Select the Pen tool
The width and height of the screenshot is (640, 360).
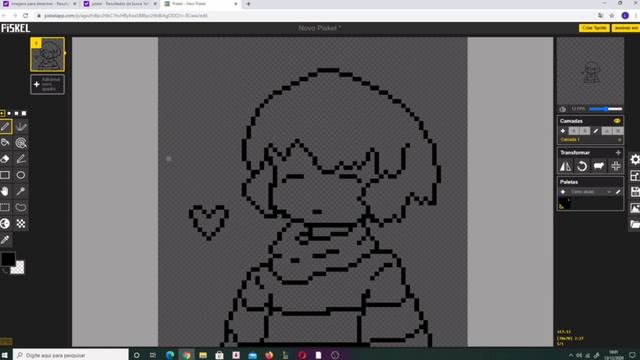(x=5, y=127)
